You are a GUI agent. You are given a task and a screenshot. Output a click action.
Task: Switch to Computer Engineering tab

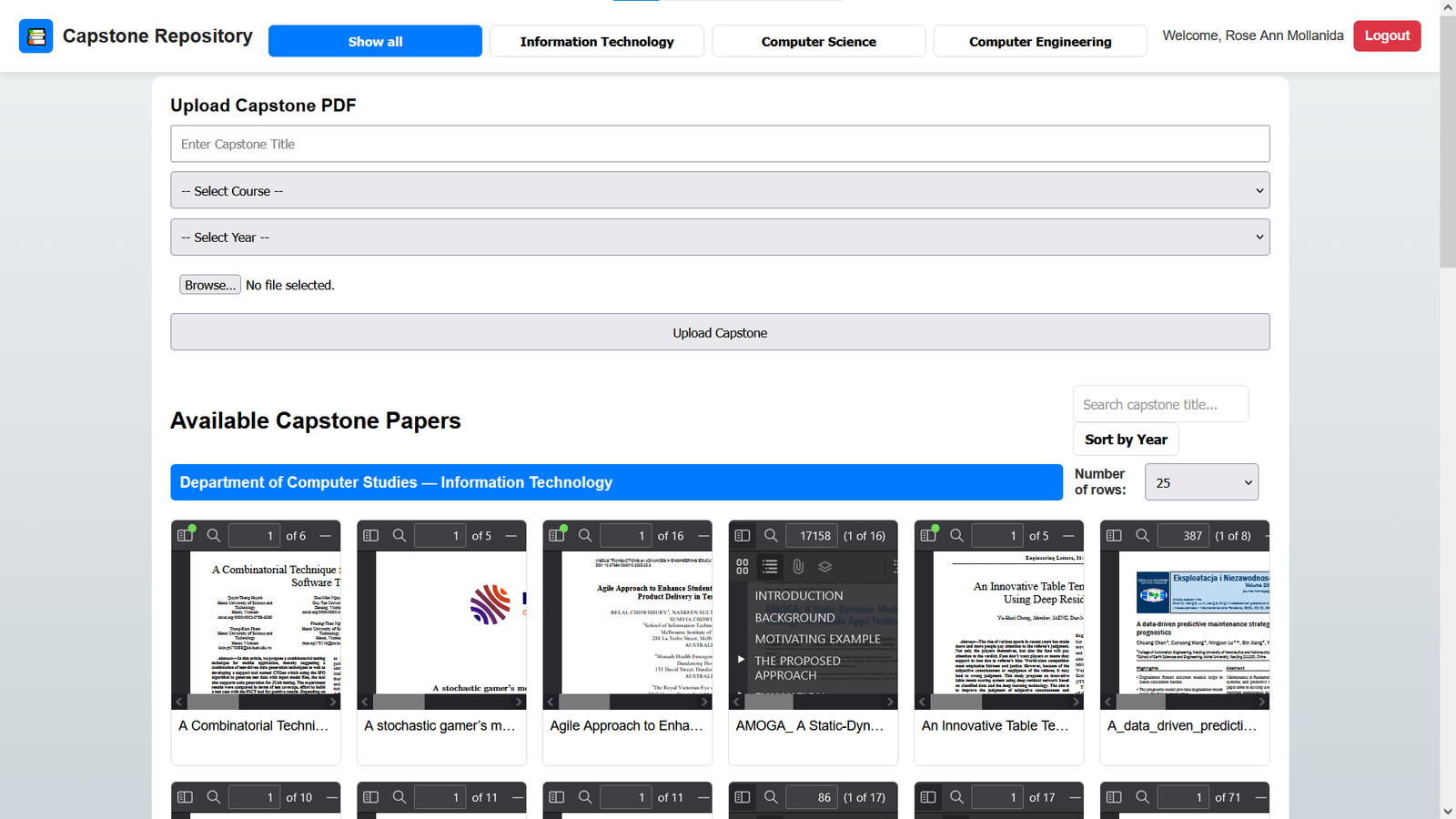[x=1040, y=42]
